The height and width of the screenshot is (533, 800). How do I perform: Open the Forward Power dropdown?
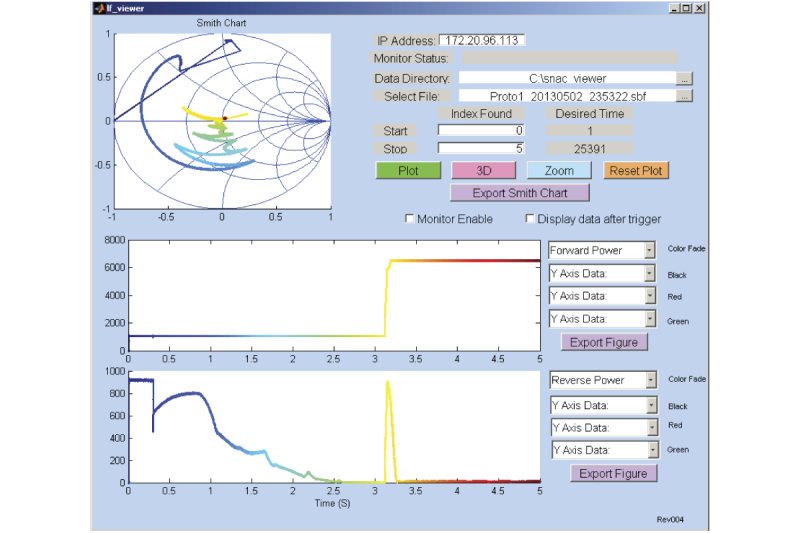pos(602,250)
